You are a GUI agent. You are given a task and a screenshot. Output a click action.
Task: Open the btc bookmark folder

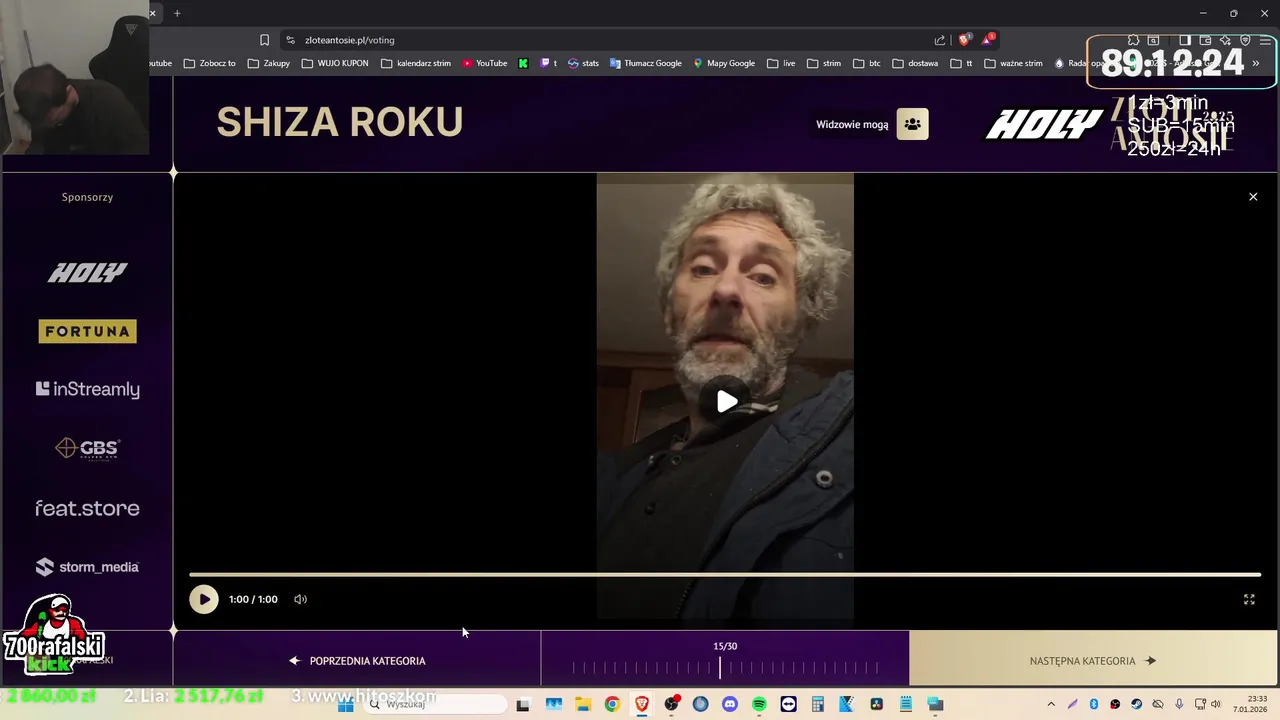867,63
